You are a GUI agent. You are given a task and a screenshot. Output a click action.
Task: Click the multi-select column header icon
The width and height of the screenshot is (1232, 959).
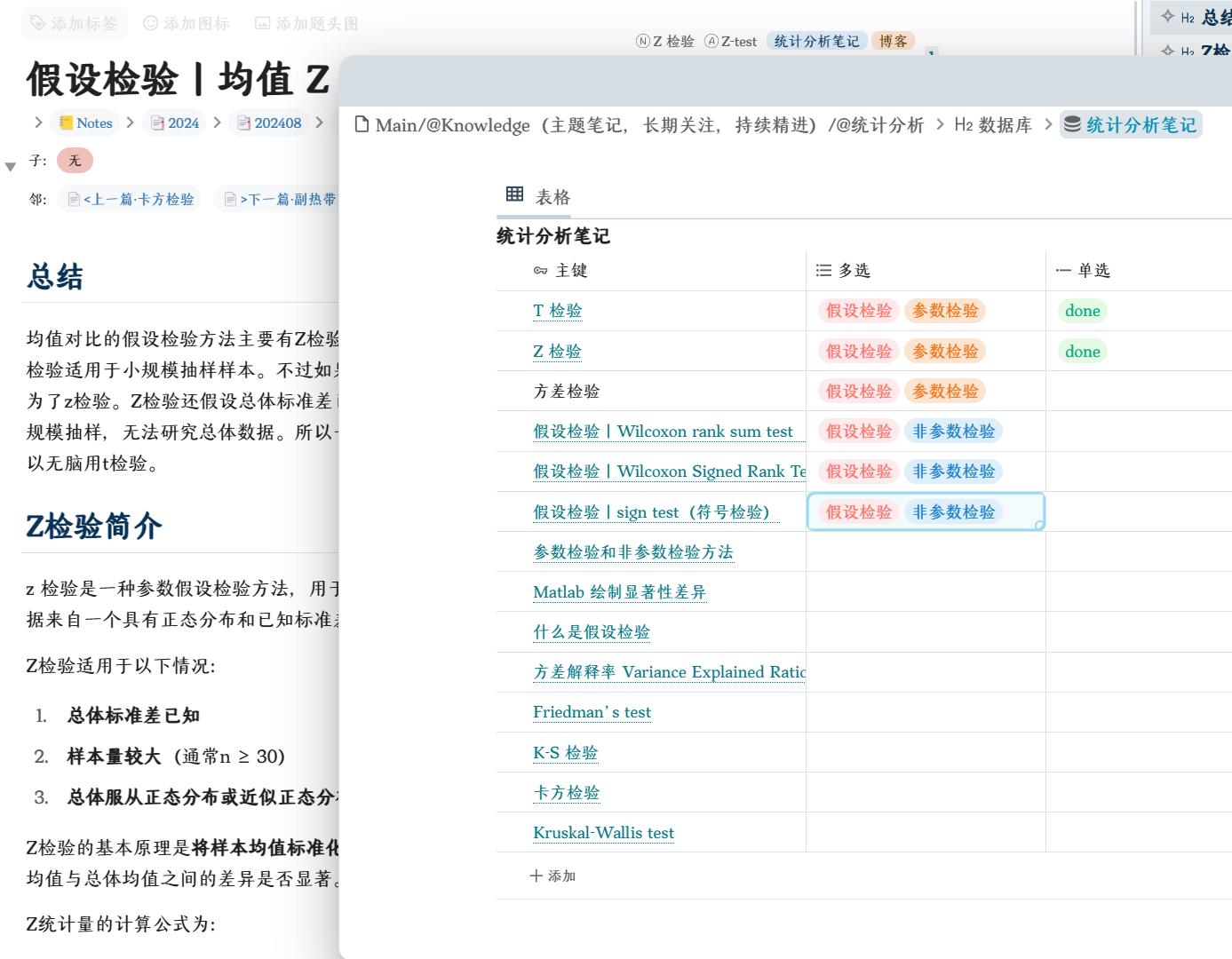click(823, 271)
